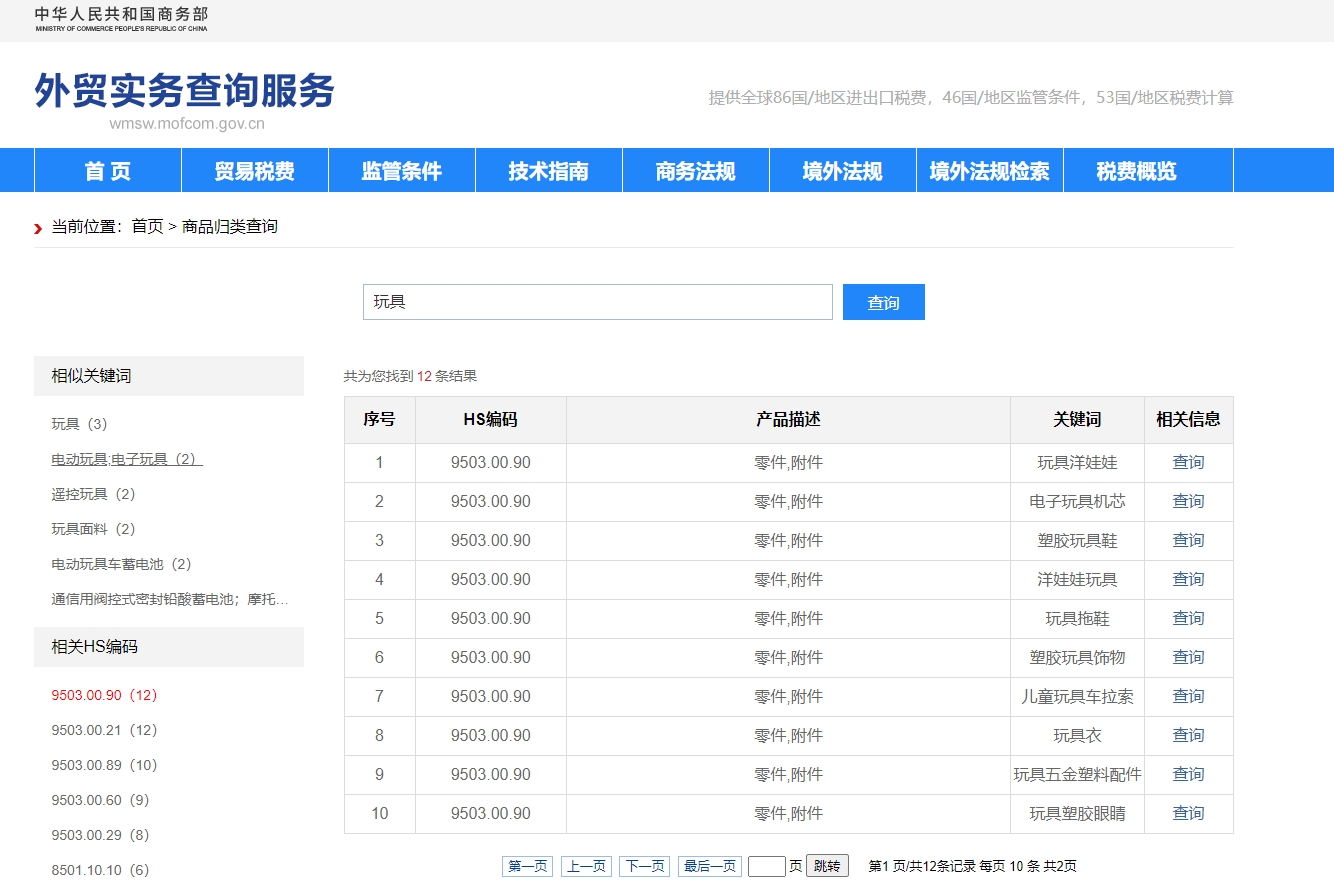Go to 最后一页 in pagination

pos(710,866)
